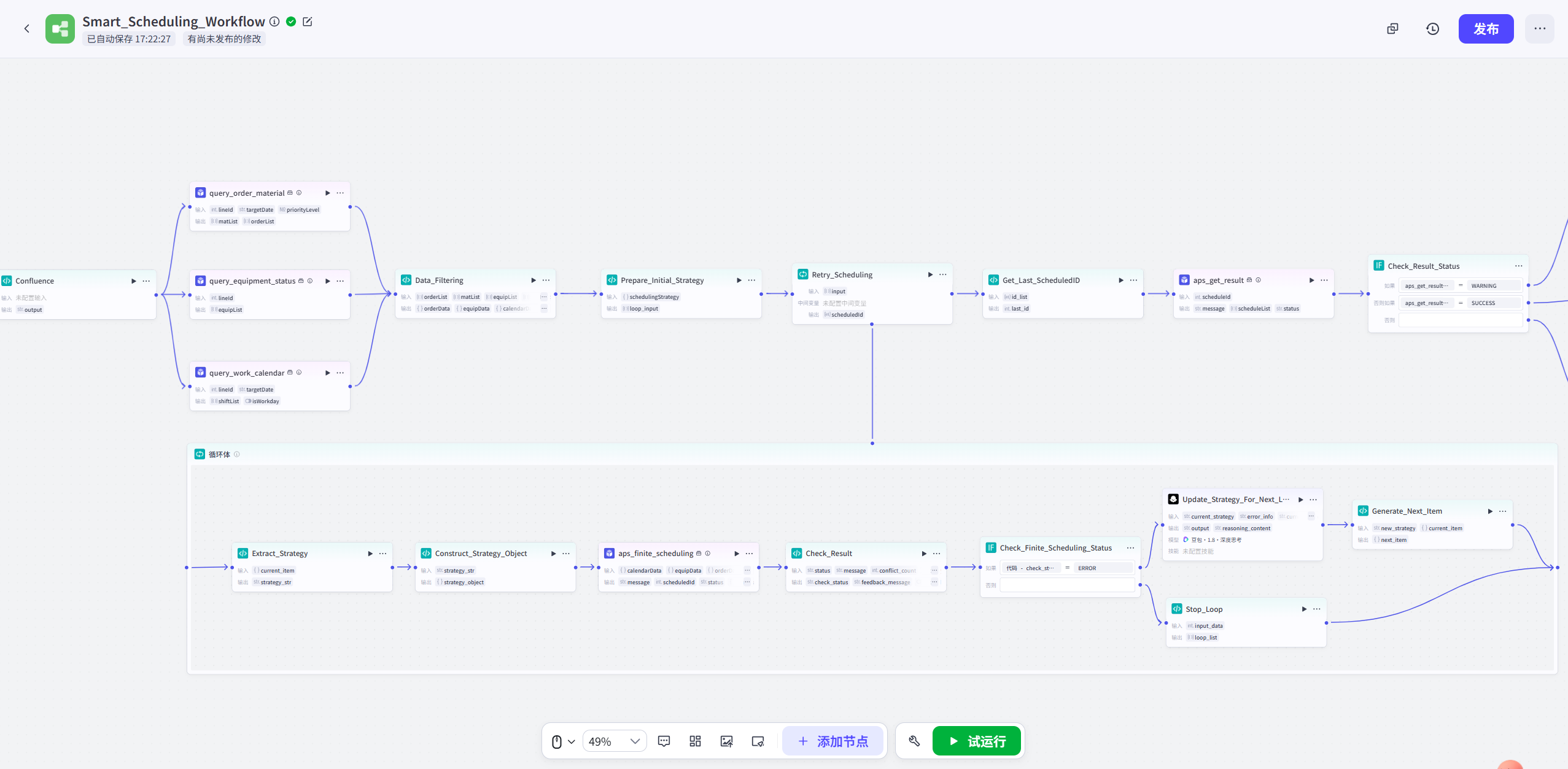
Task: Click the WARNING condition value field
Action: 1494,286
